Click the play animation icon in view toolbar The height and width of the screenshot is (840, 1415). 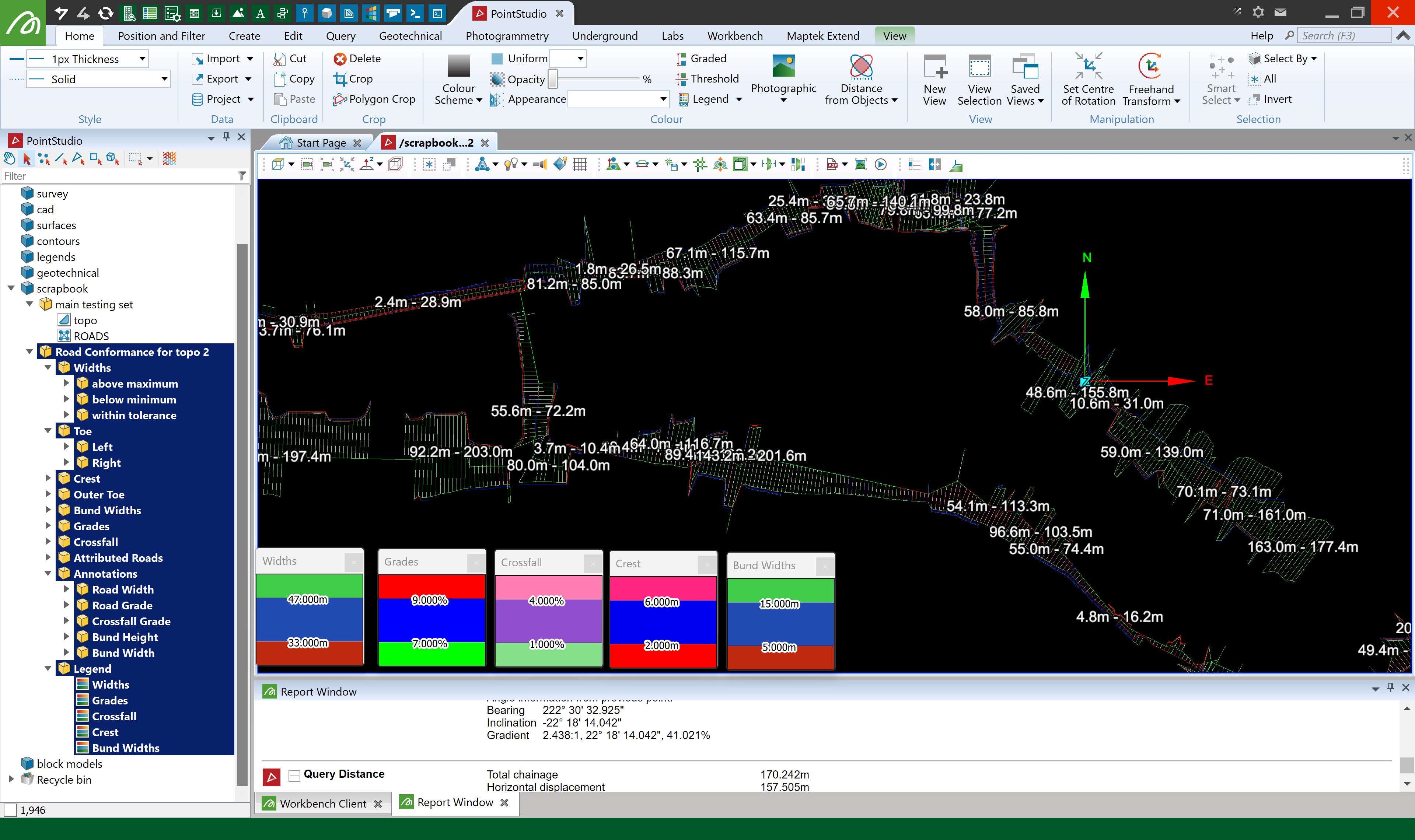(880, 165)
